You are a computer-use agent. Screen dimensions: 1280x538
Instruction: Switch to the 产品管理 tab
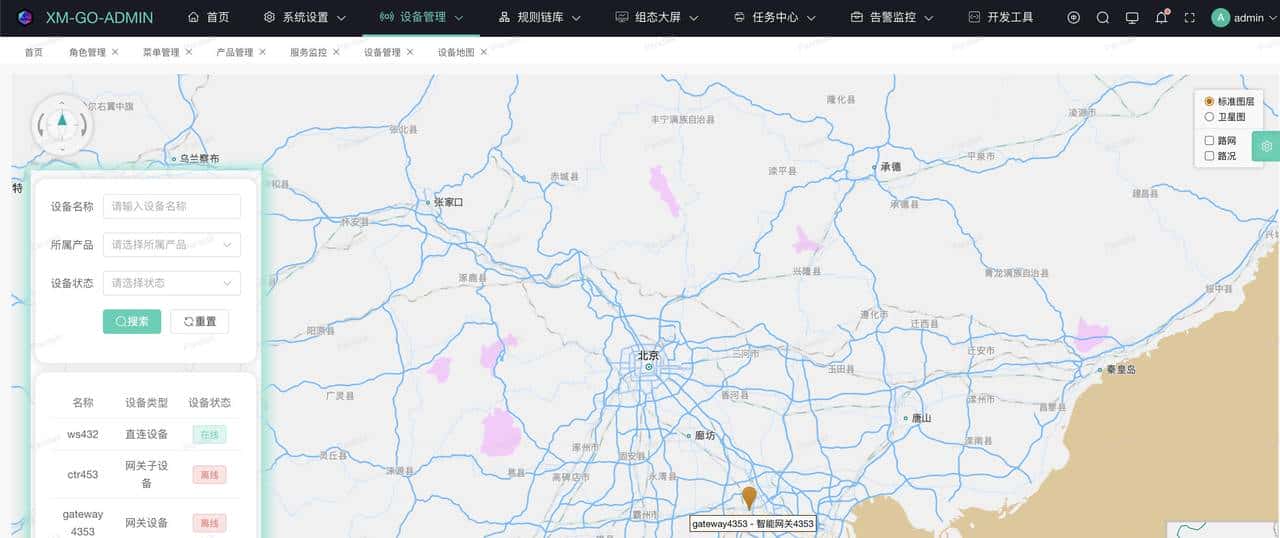235,52
